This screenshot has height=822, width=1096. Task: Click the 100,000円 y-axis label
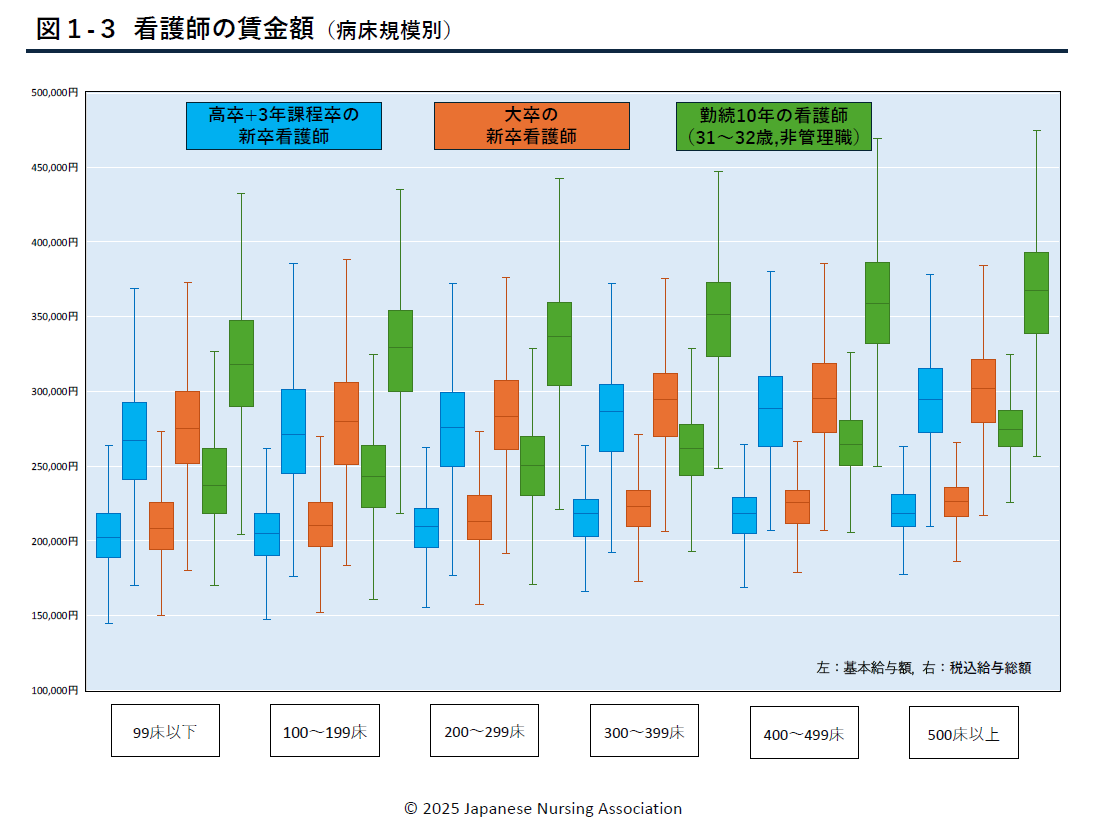[54, 690]
